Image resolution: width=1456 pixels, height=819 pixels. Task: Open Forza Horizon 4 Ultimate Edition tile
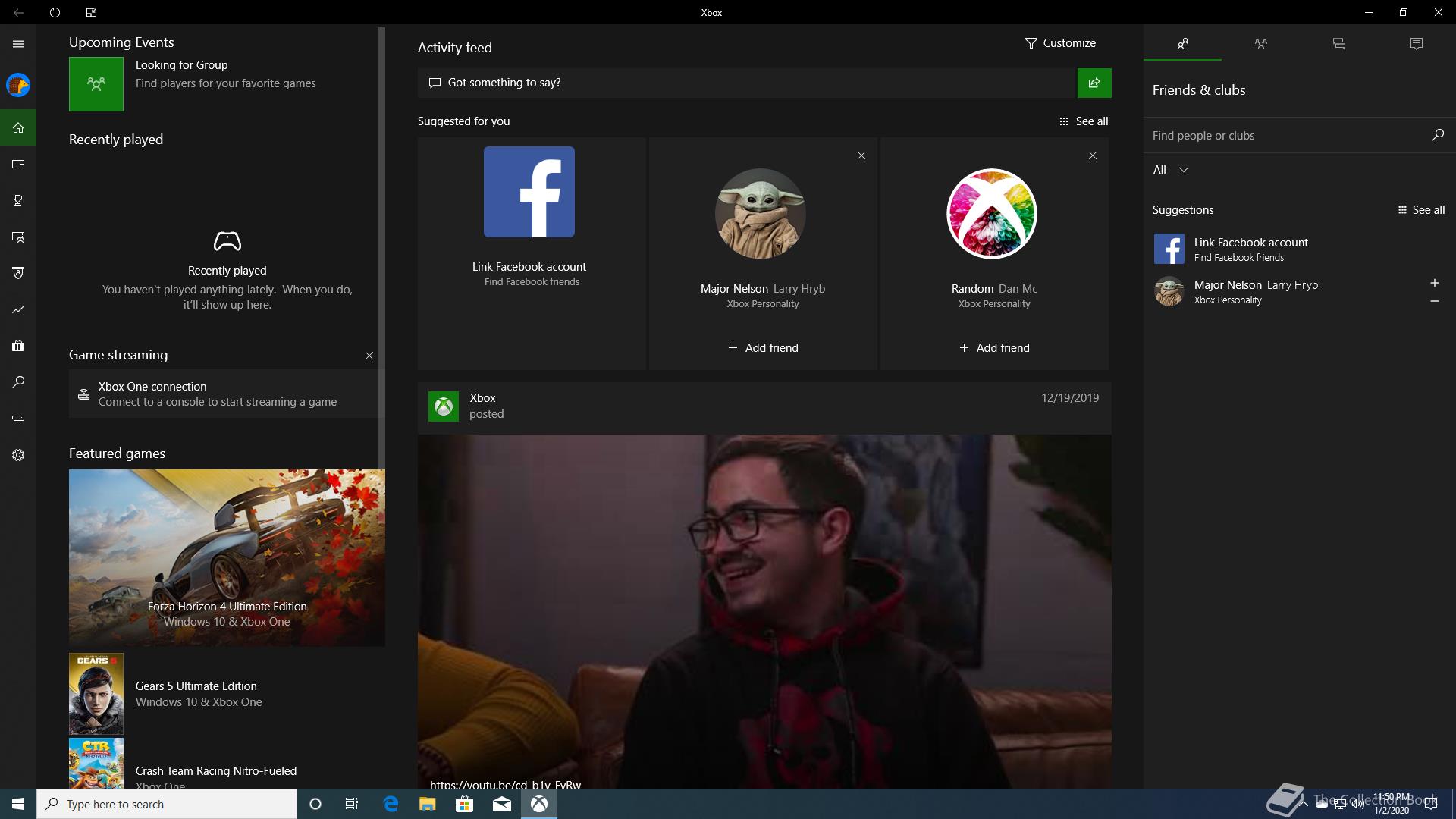pyautogui.click(x=227, y=558)
